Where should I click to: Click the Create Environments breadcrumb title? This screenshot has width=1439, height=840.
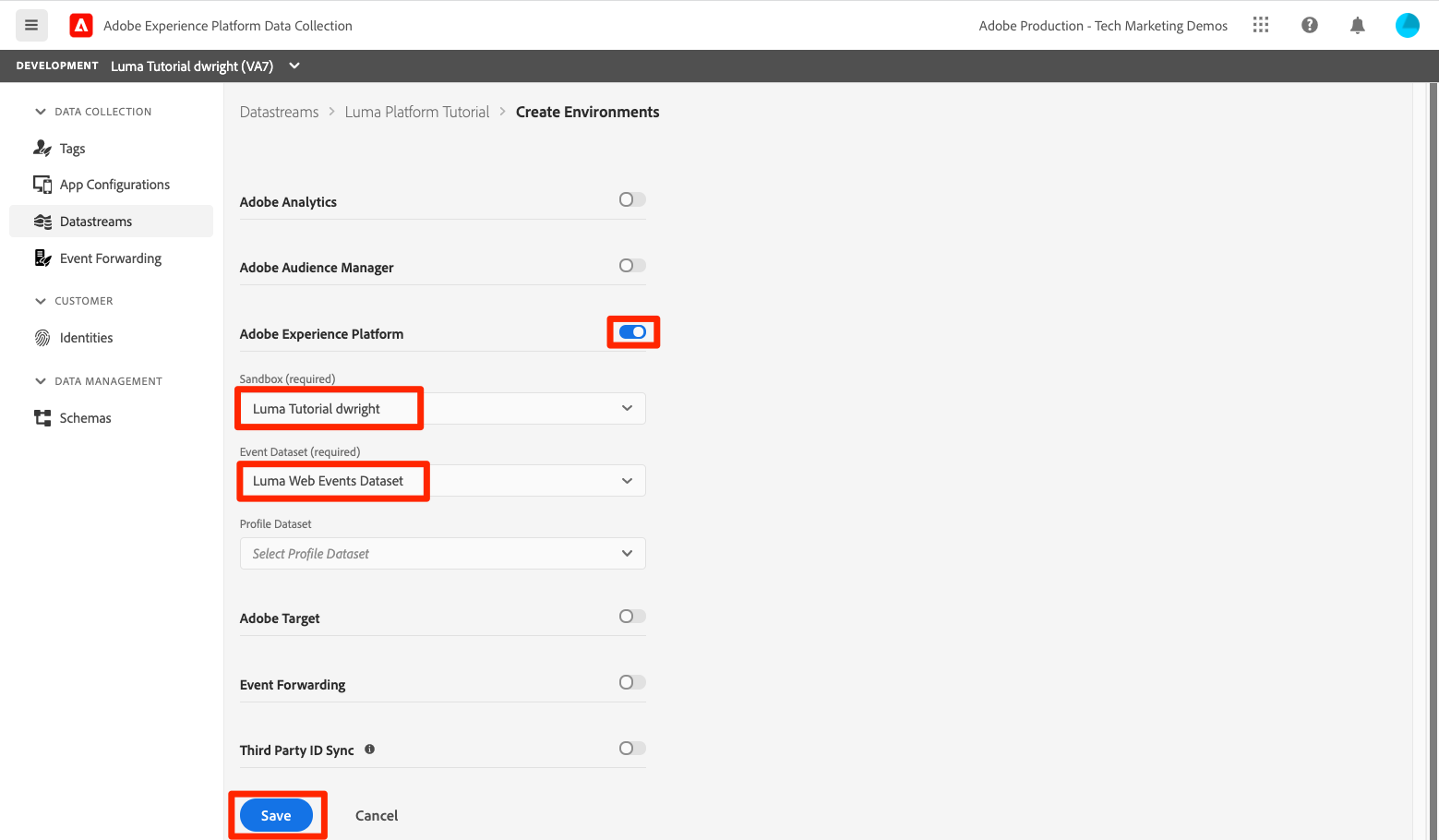coord(588,112)
